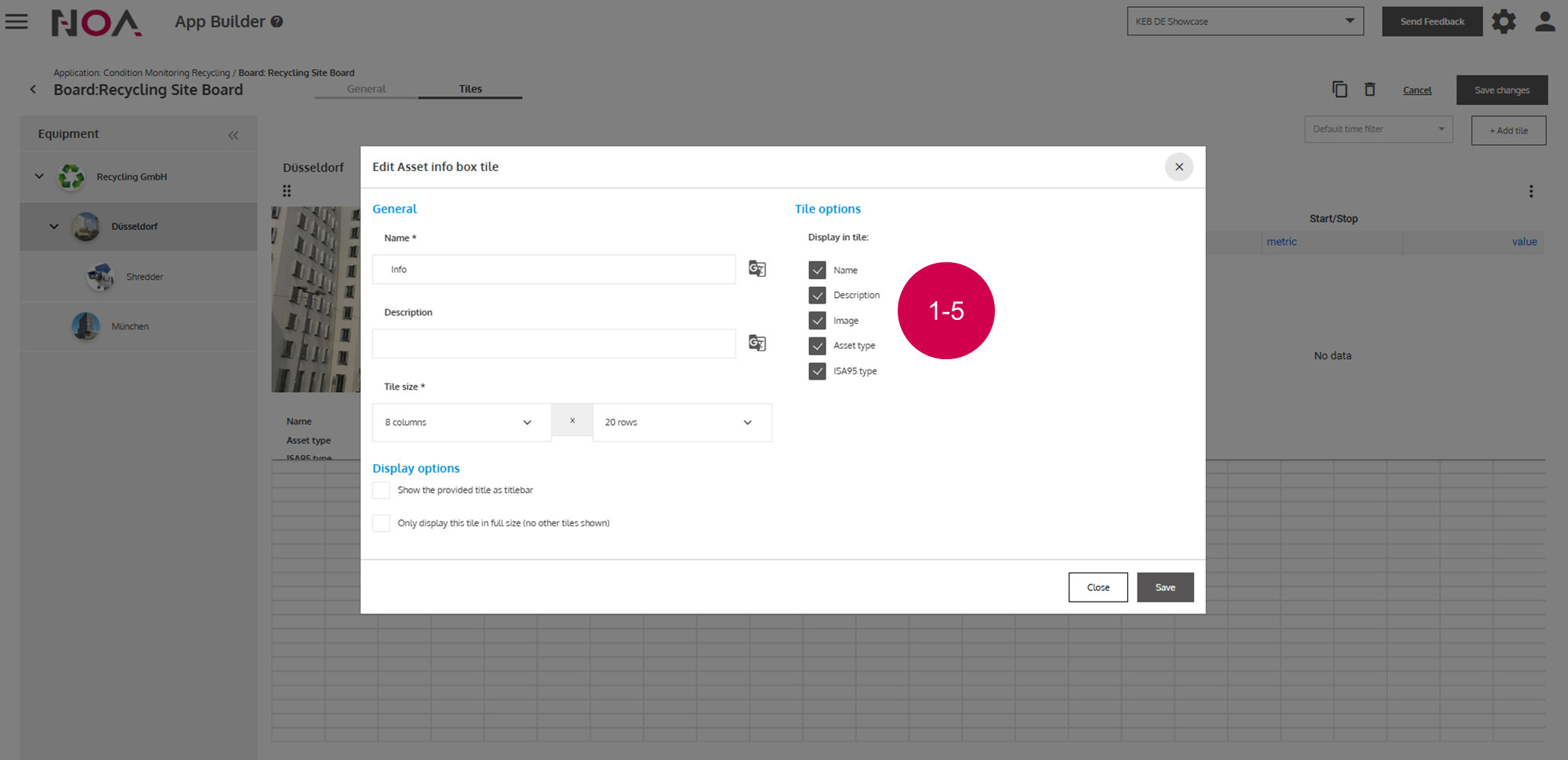Click the Cancel link

tap(1417, 90)
